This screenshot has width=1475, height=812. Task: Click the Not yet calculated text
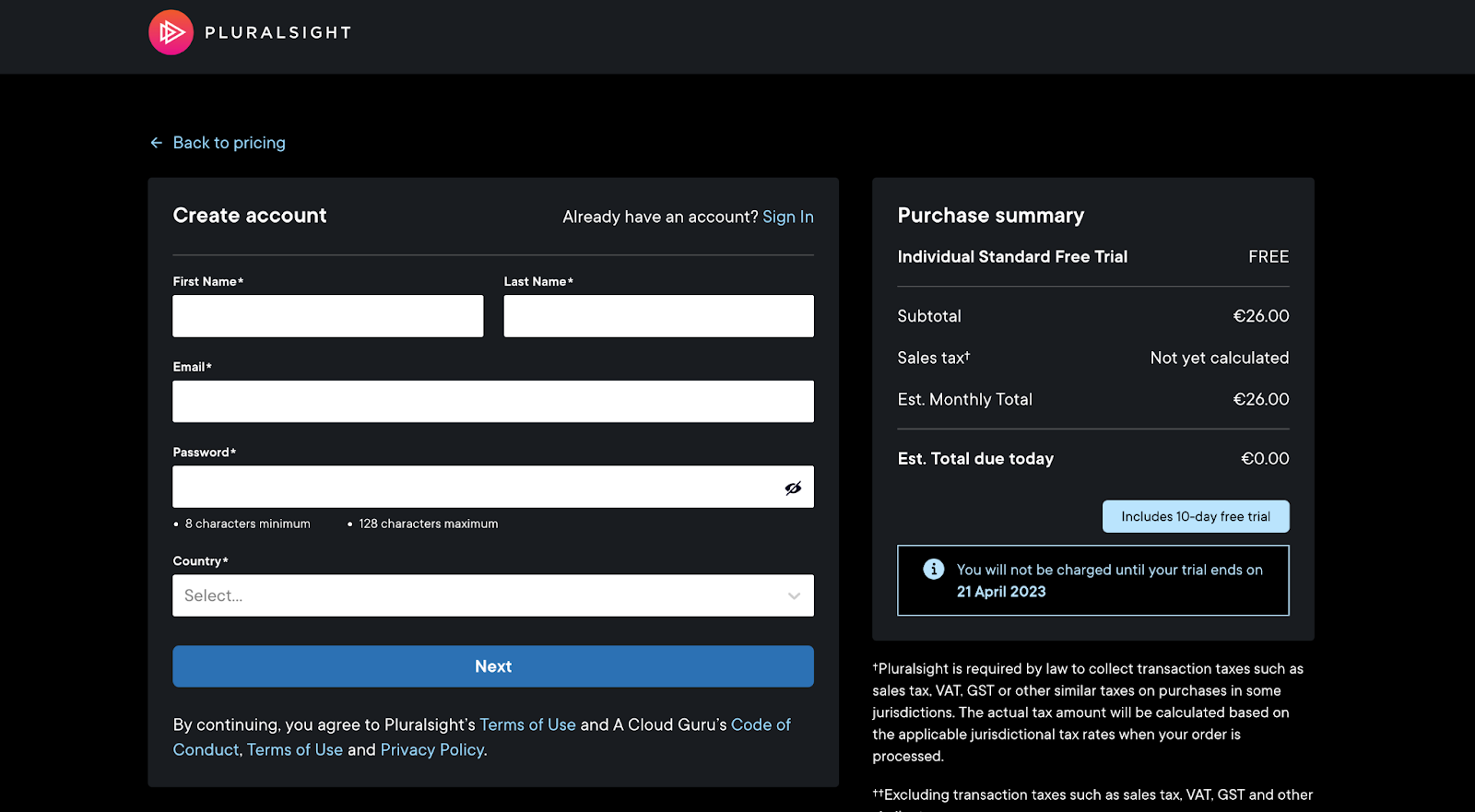(1220, 358)
